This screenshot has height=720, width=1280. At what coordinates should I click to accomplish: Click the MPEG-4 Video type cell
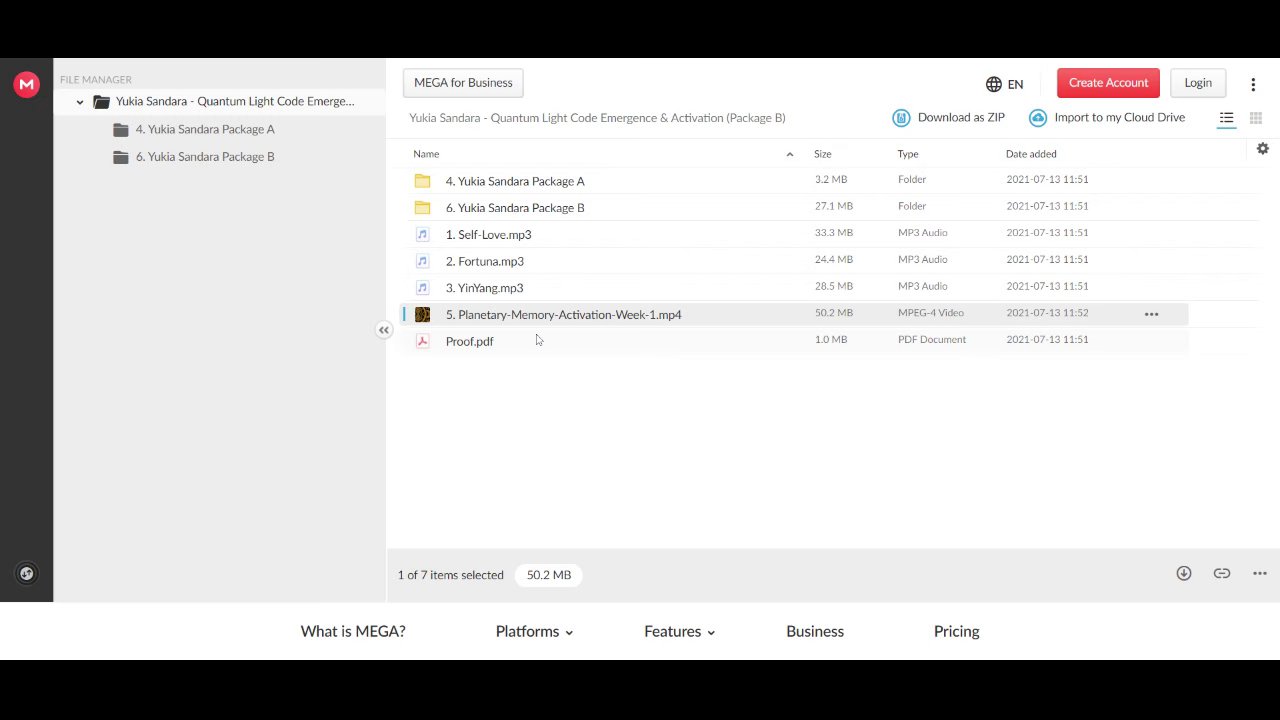tap(931, 313)
